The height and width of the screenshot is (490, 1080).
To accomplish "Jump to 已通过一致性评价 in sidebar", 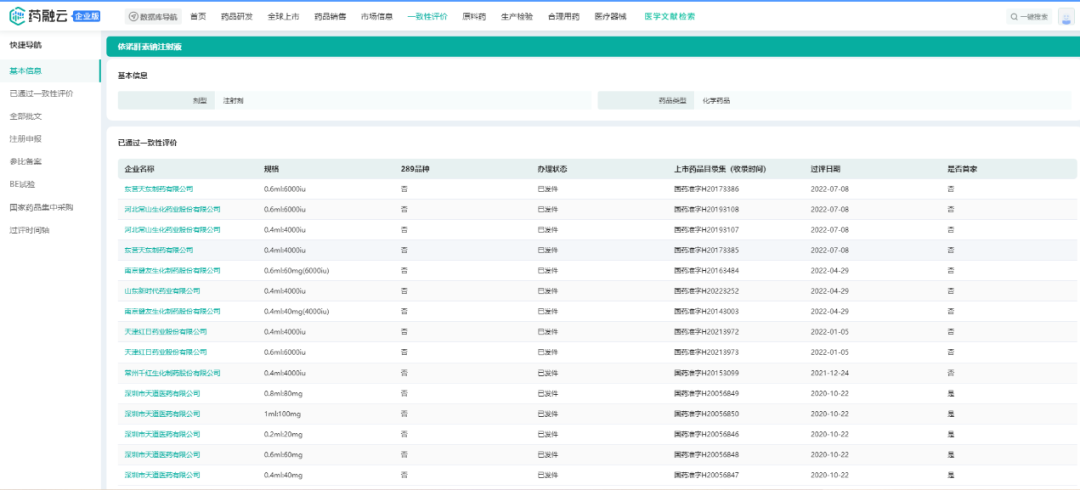I will click(41, 93).
